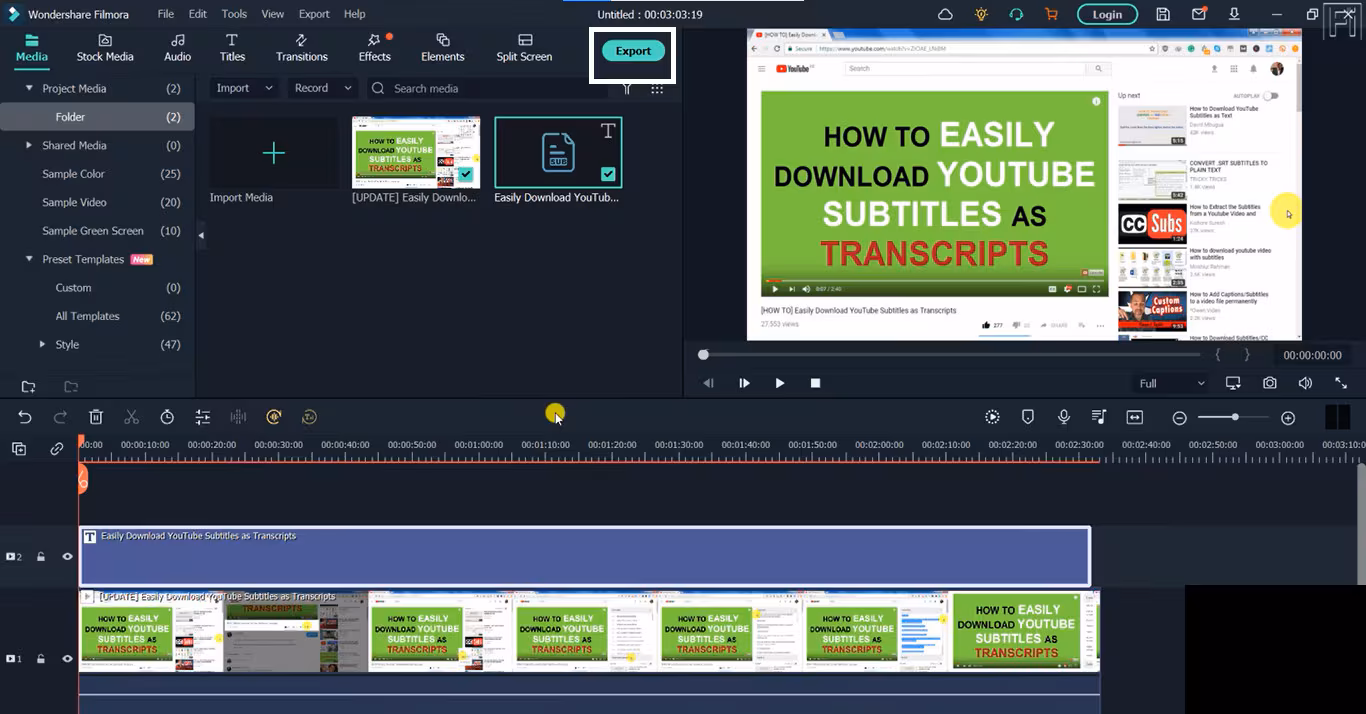This screenshot has height=714, width=1366.
Task: Play the preview video
Action: coord(780,383)
